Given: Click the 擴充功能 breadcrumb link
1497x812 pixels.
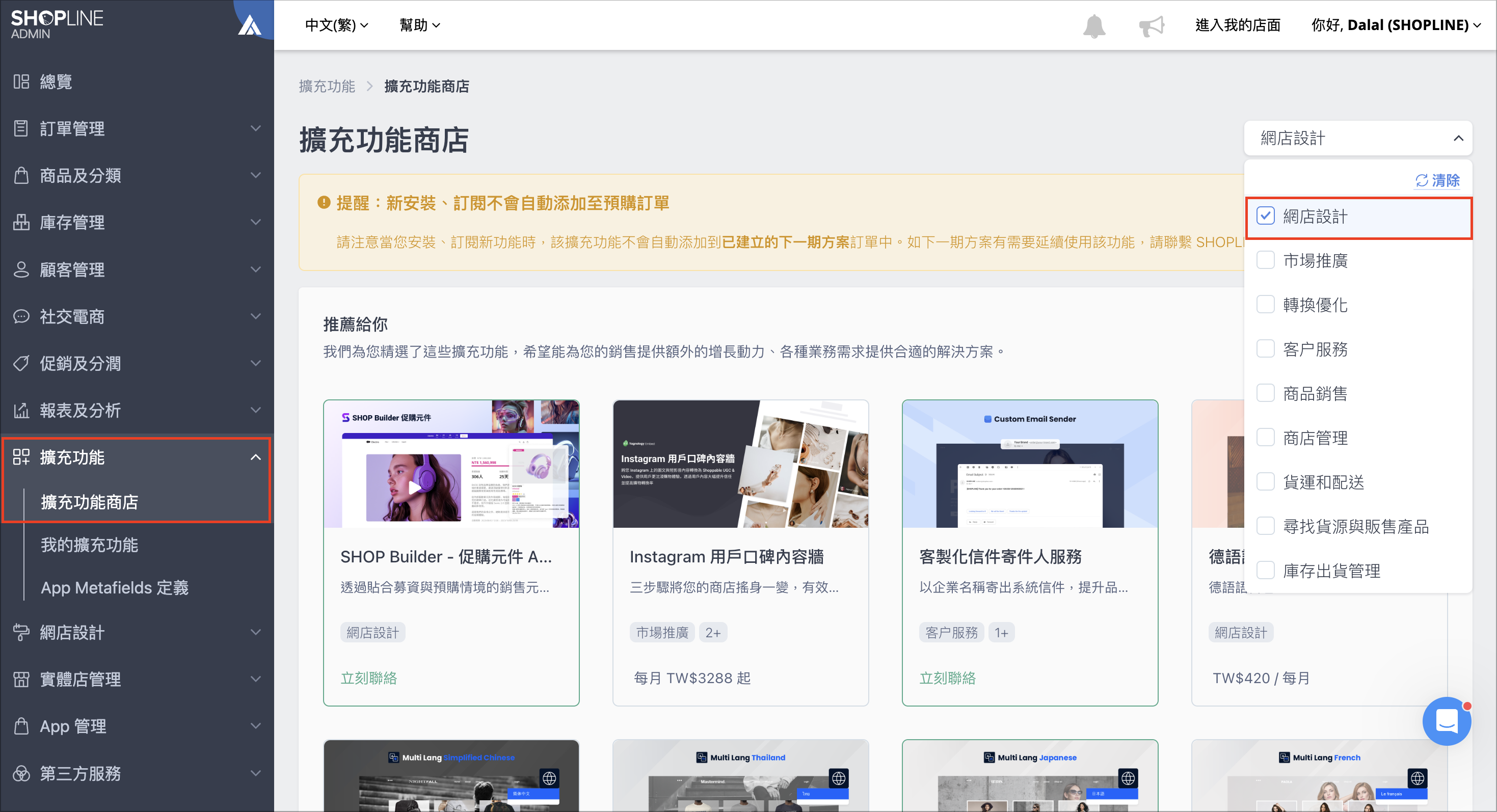Looking at the screenshot, I should pyautogui.click(x=327, y=86).
